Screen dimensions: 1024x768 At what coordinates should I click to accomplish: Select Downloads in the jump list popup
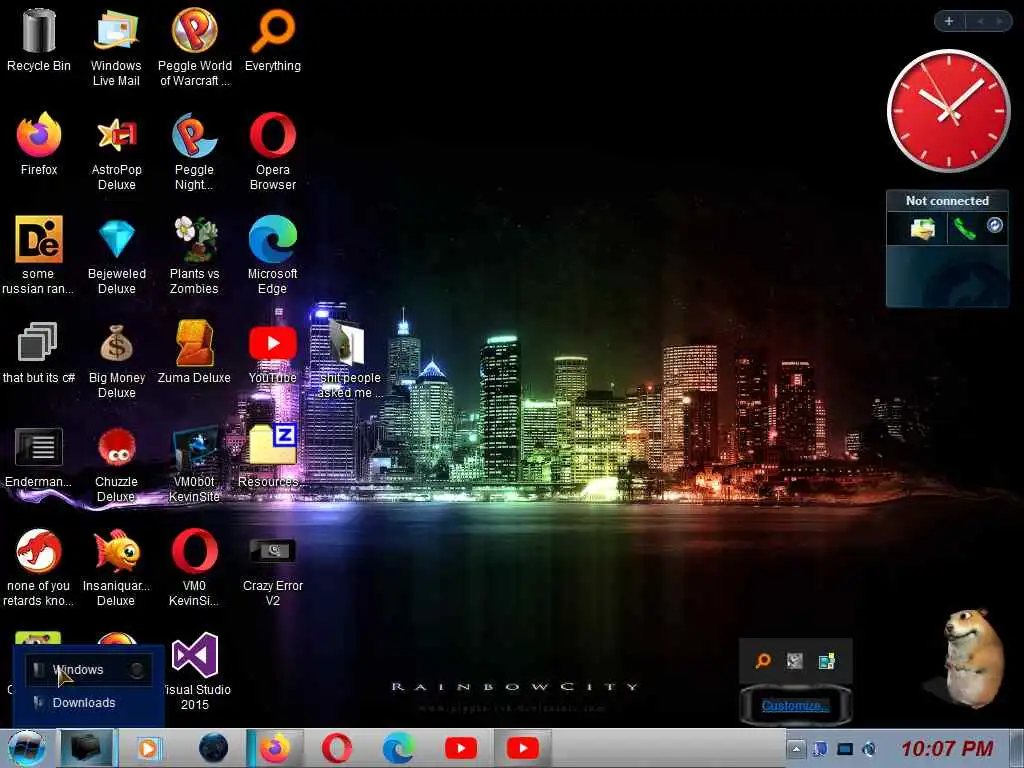pos(89,703)
